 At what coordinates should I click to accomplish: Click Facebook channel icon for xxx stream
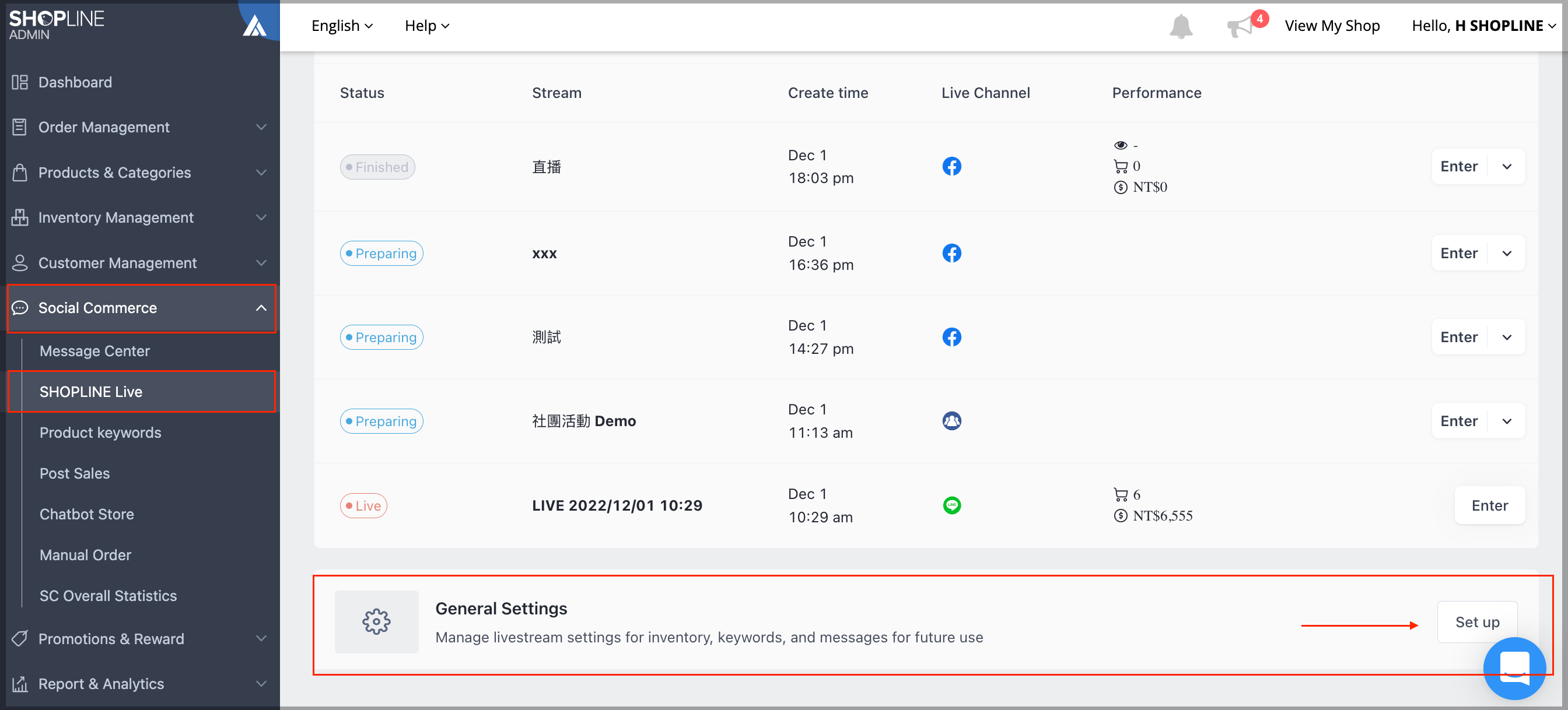pos(951,253)
